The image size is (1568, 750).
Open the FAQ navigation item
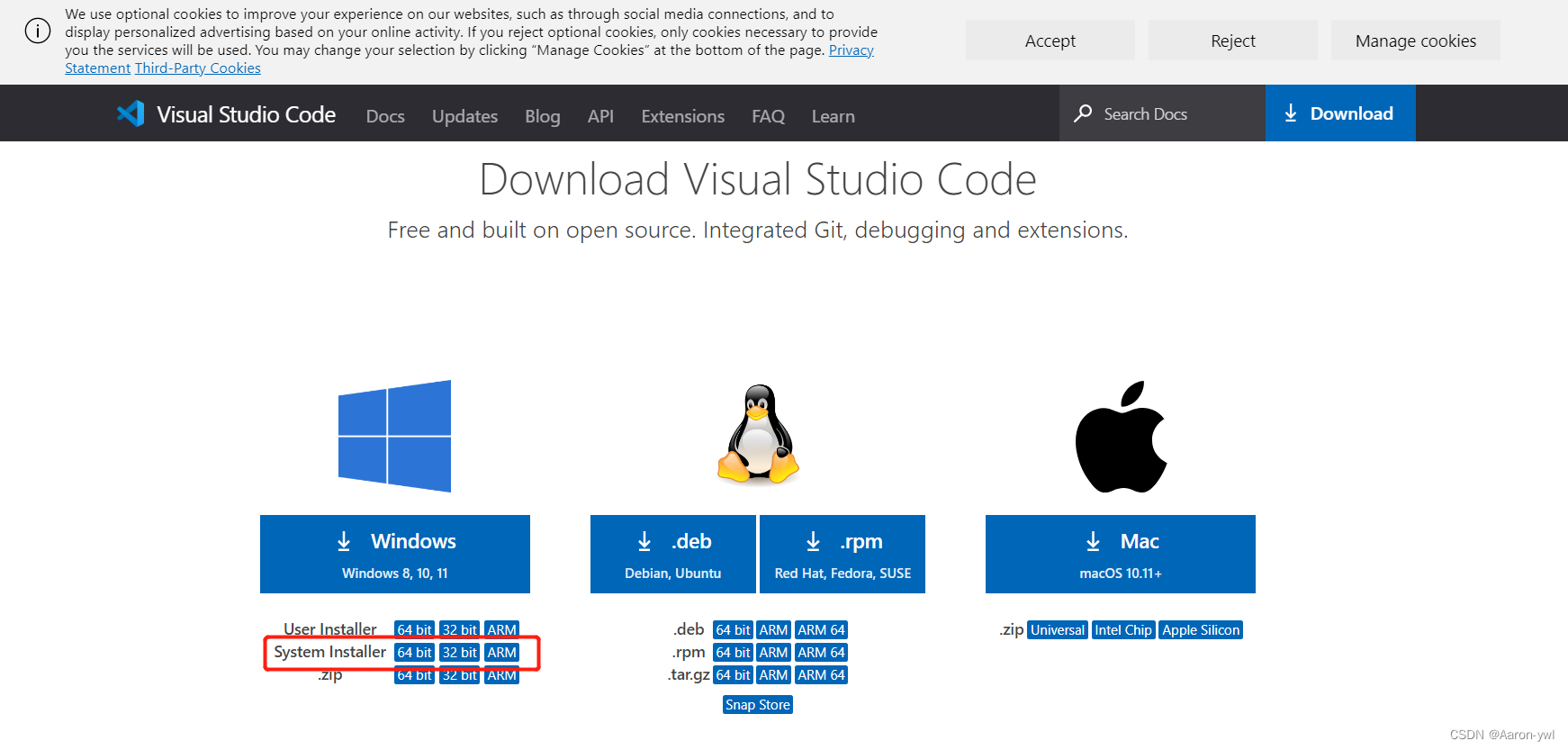click(768, 116)
